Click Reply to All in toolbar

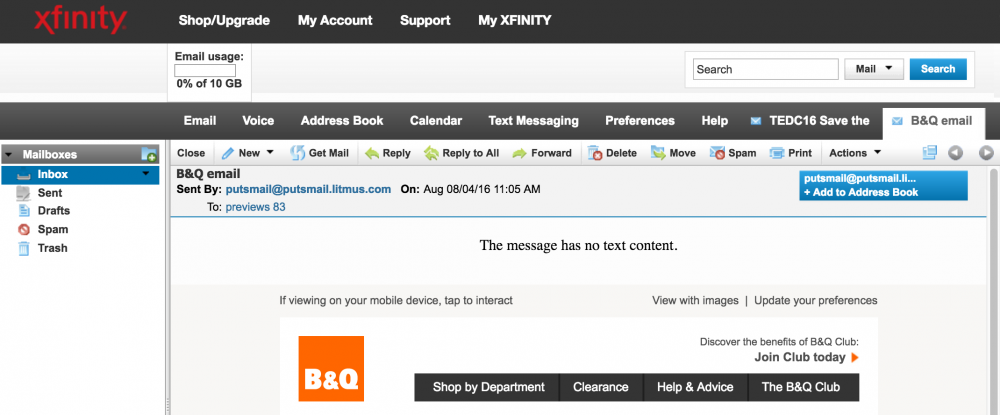coord(461,153)
